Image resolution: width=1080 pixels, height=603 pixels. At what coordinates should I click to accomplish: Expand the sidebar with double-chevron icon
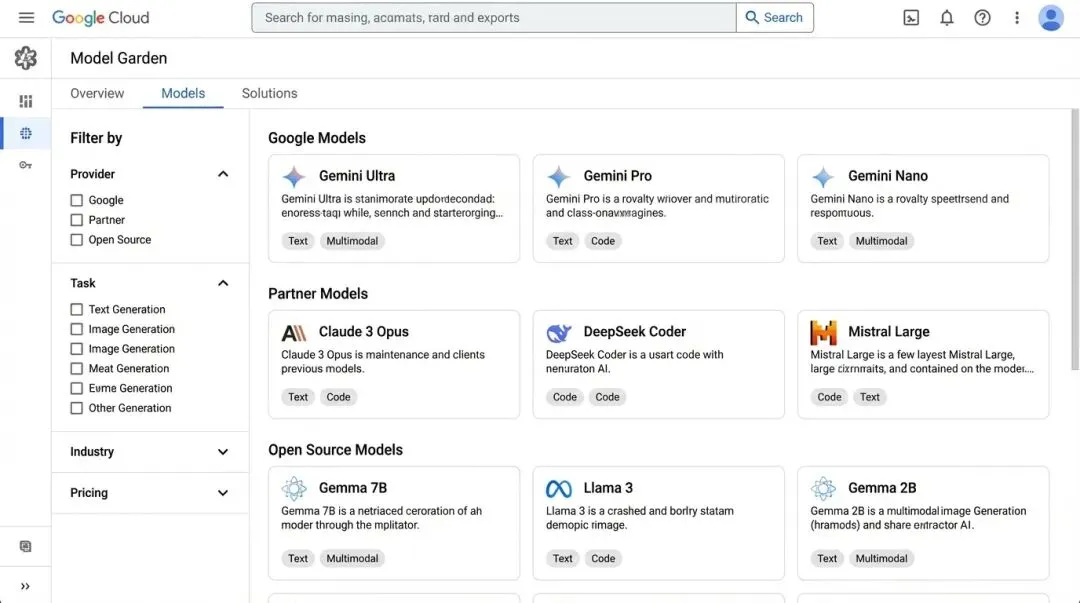click(x=26, y=586)
